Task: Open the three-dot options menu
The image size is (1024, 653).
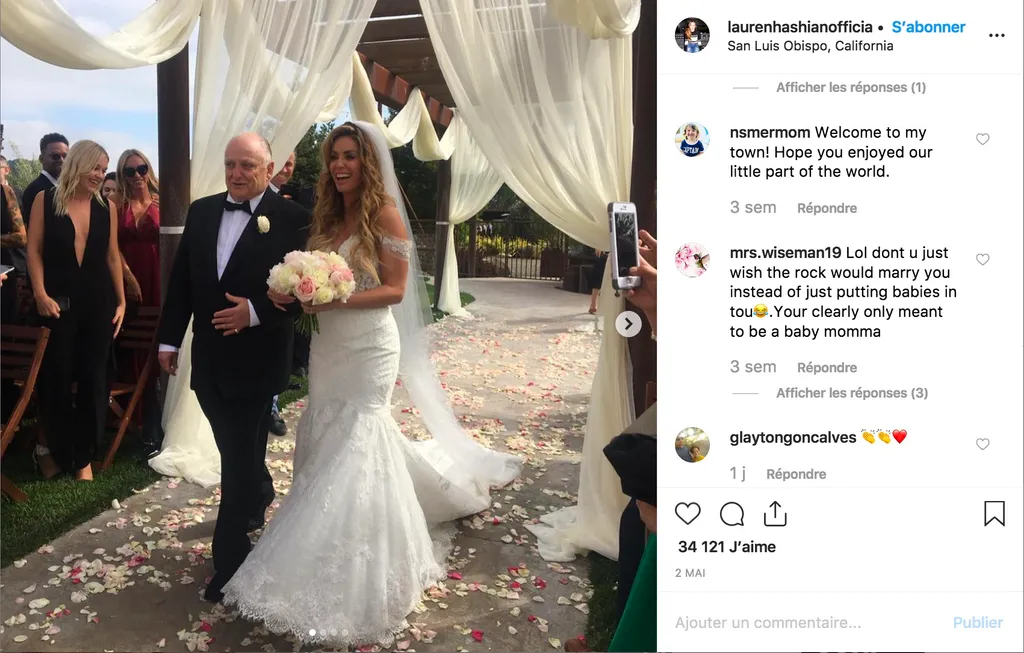Action: [x=997, y=35]
